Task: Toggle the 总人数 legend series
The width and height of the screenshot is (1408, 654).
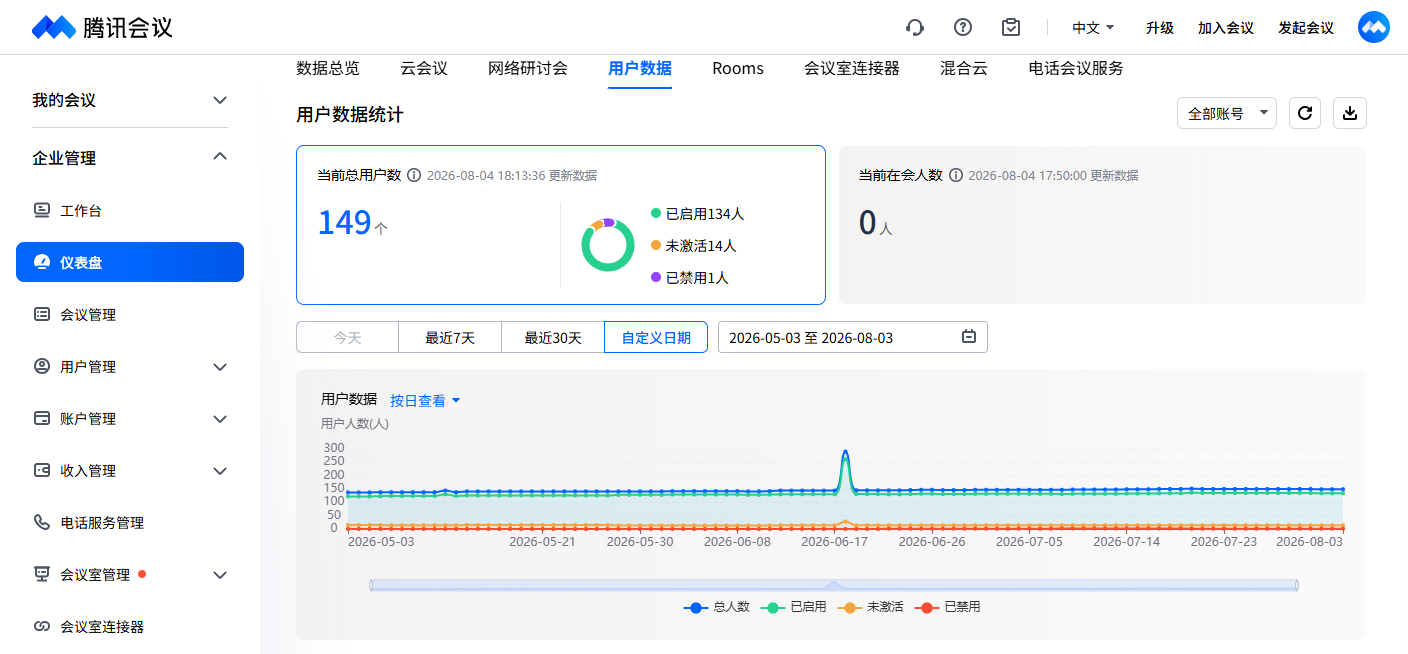Action: [716, 607]
